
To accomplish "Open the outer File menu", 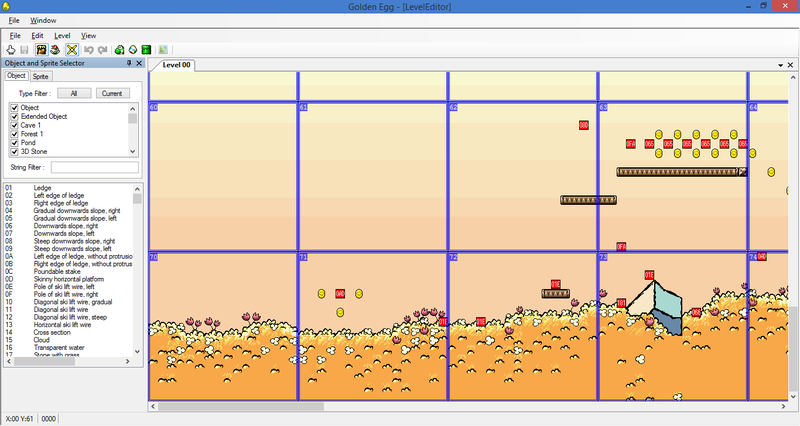I will click(14, 20).
